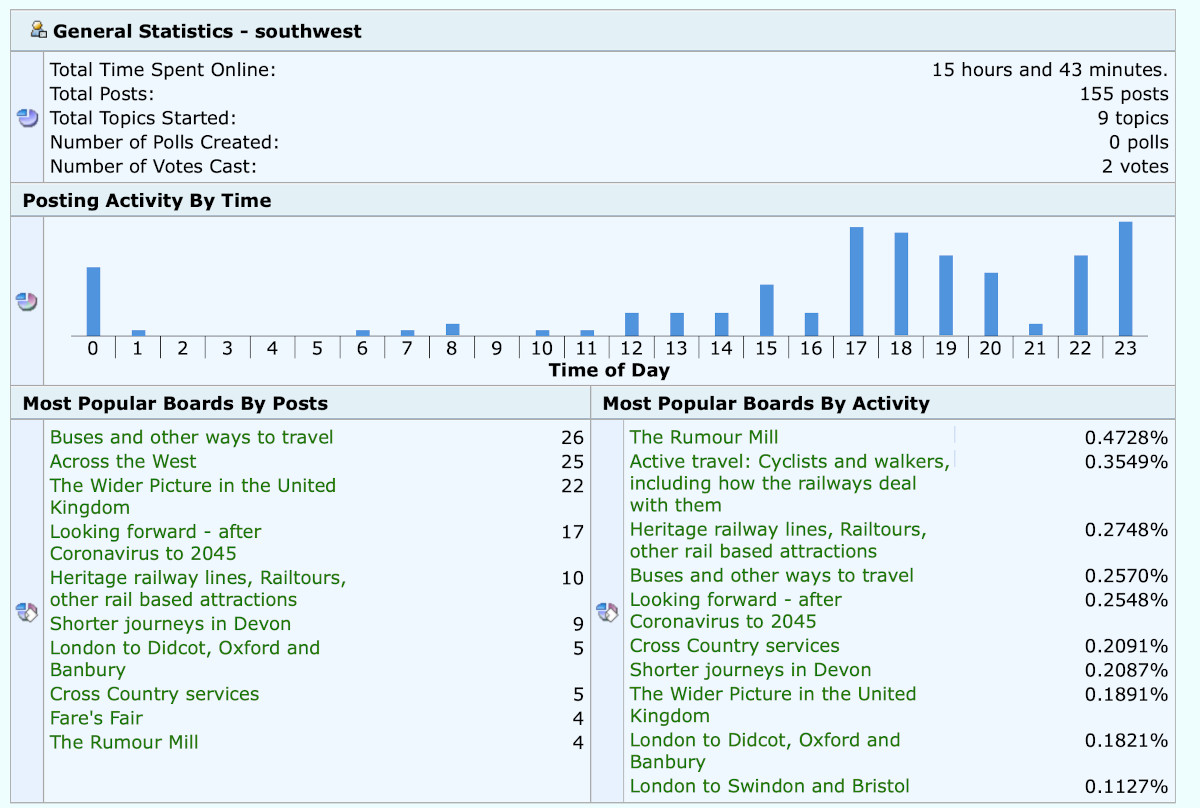
Task: Click the user icon beside General Statistics title
Action: (x=39, y=30)
